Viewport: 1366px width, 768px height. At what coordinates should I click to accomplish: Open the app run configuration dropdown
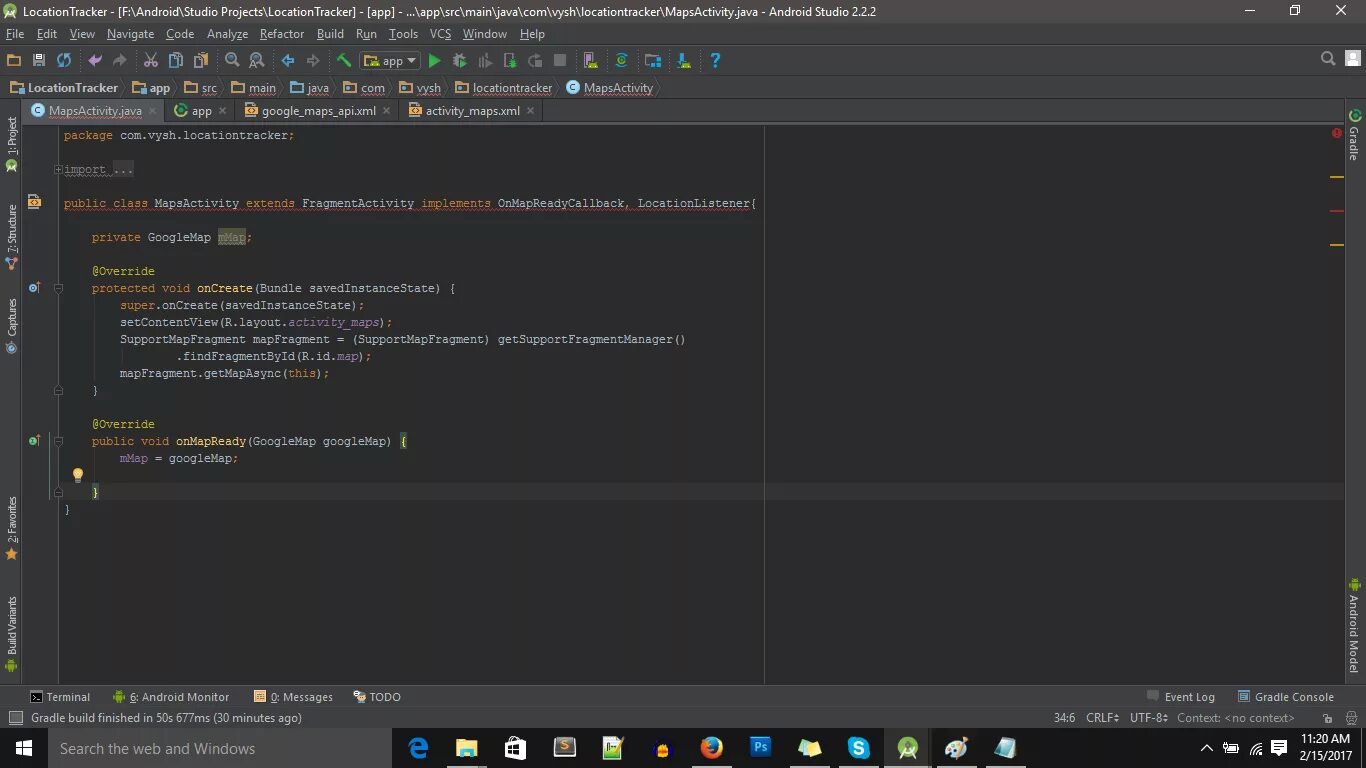[x=390, y=60]
